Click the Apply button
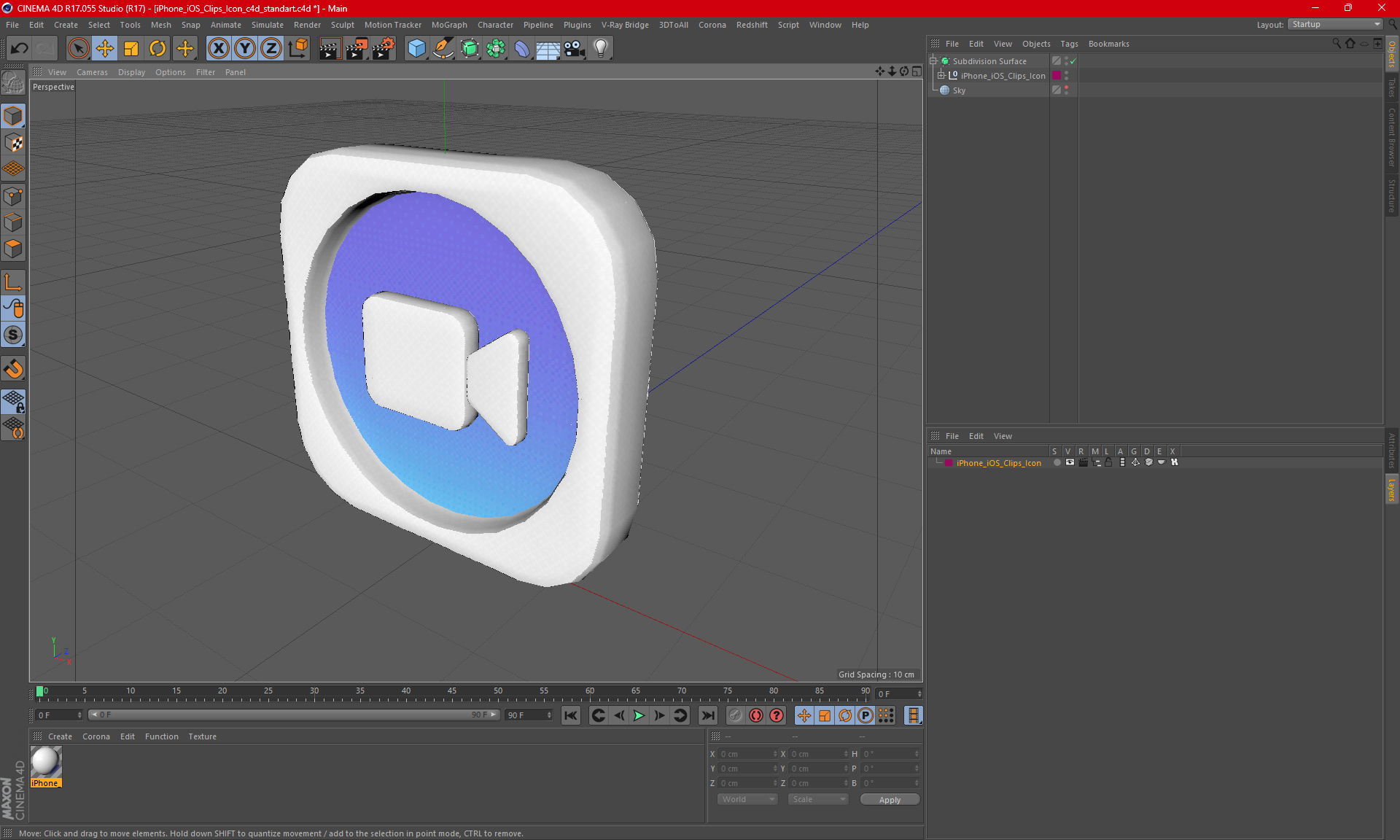Screen dimensions: 1400x840 pyautogui.click(x=890, y=800)
